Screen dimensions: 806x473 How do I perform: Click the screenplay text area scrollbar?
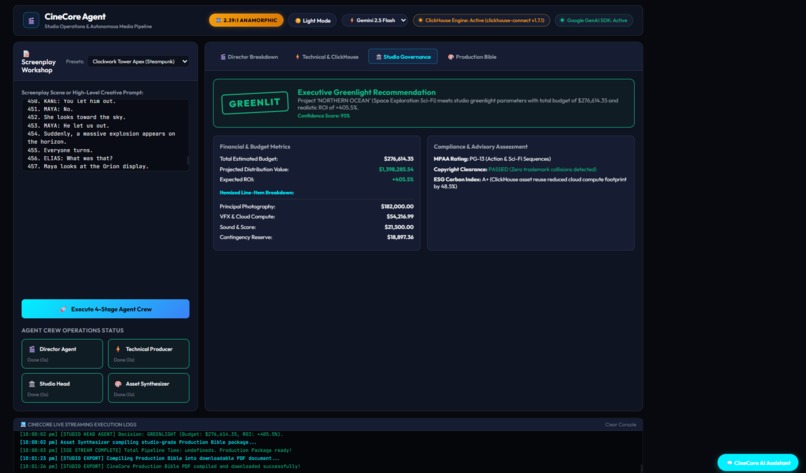click(x=187, y=160)
